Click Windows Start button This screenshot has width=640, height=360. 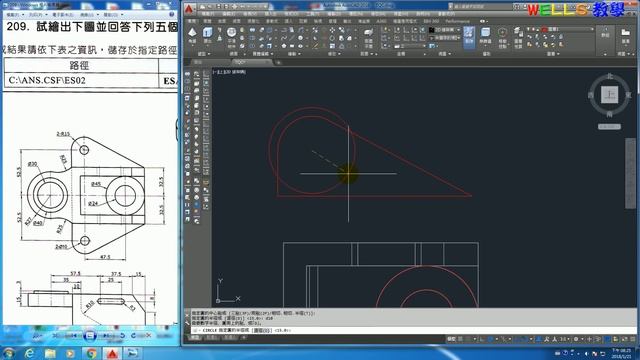[x=8, y=353]
